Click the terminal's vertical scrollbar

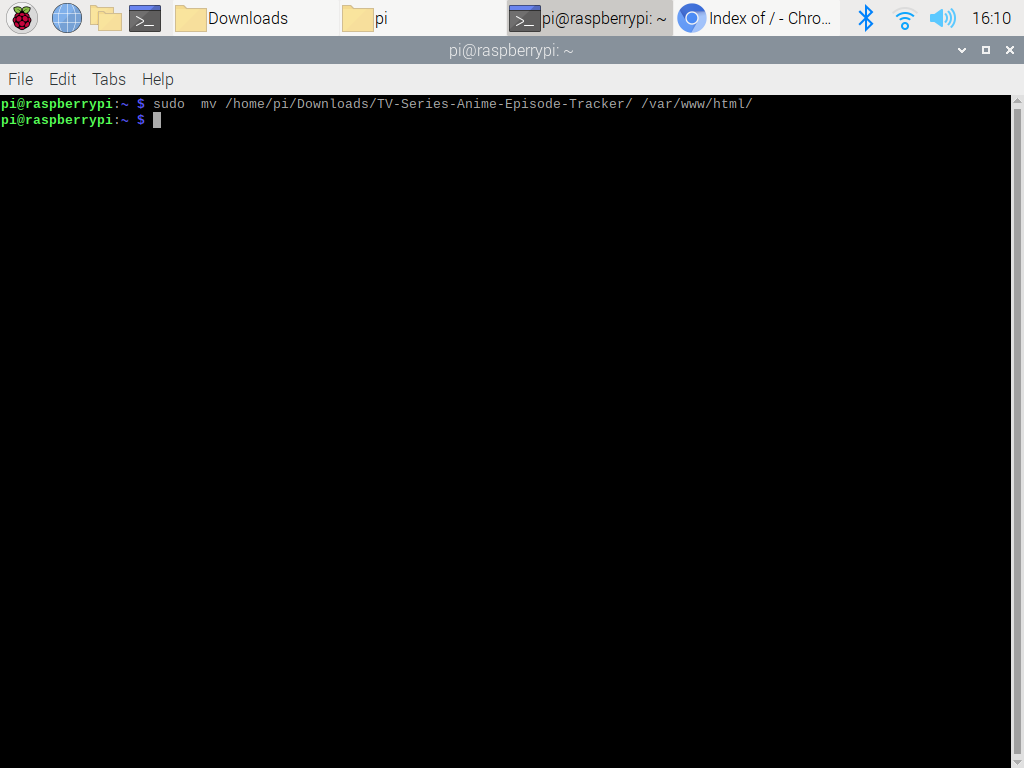[x=1017, y=430]
